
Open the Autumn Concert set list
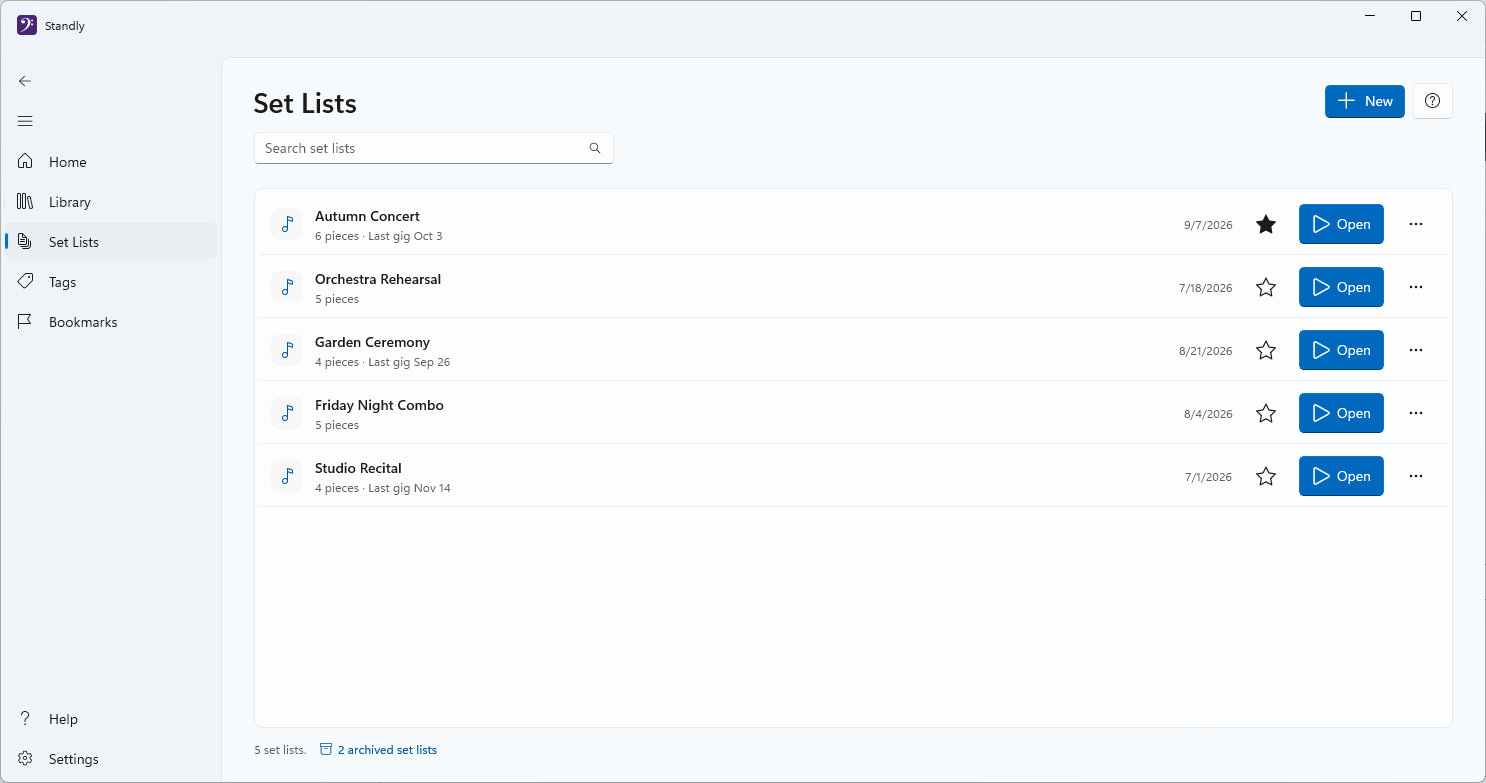(x=1341, y=224)
